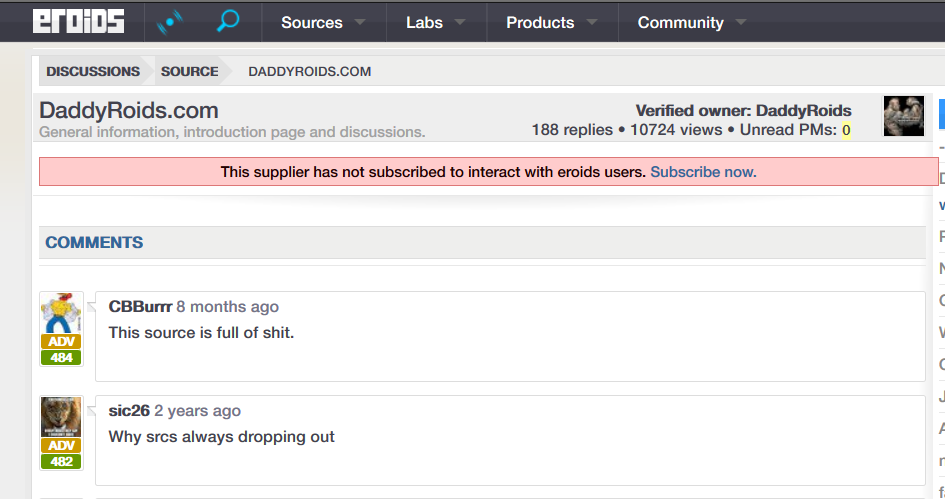View DaddyRoids owner avatar thumbnail
The width and height of the screenshot is (945, 499).
(x=903, y=116)
